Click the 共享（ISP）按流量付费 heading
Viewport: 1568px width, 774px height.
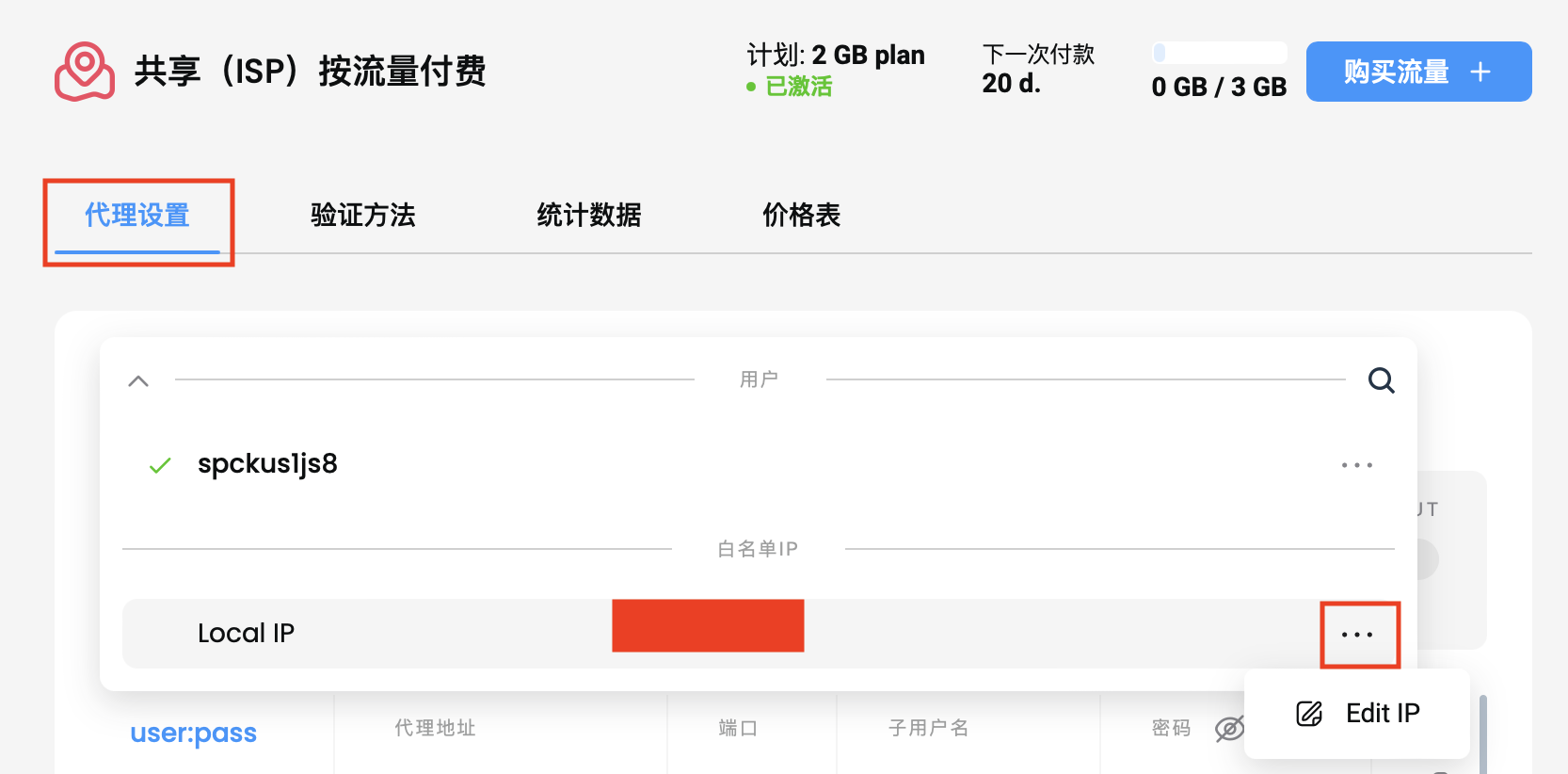click(311, 72)
